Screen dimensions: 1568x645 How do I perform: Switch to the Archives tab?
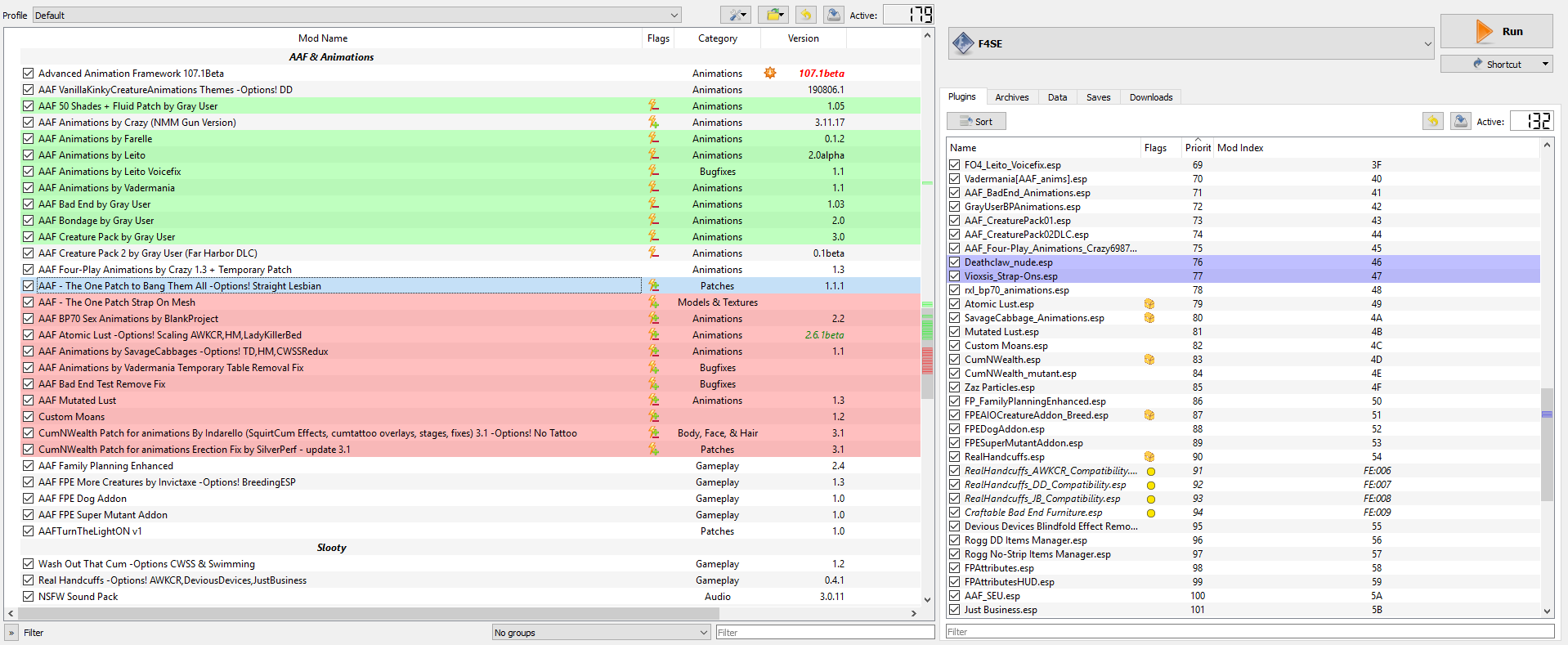coord(1012,97)
